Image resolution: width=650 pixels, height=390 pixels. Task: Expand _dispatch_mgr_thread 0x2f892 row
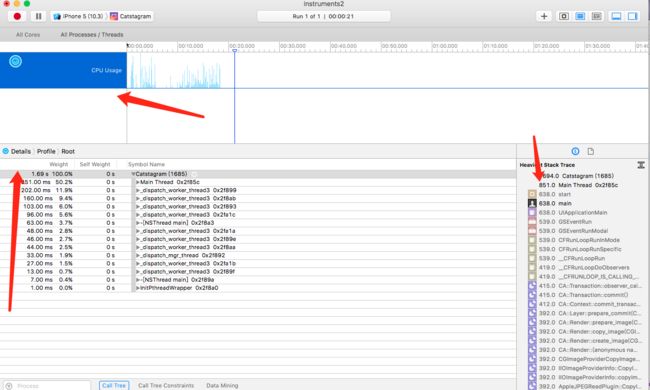pos(138,255)
